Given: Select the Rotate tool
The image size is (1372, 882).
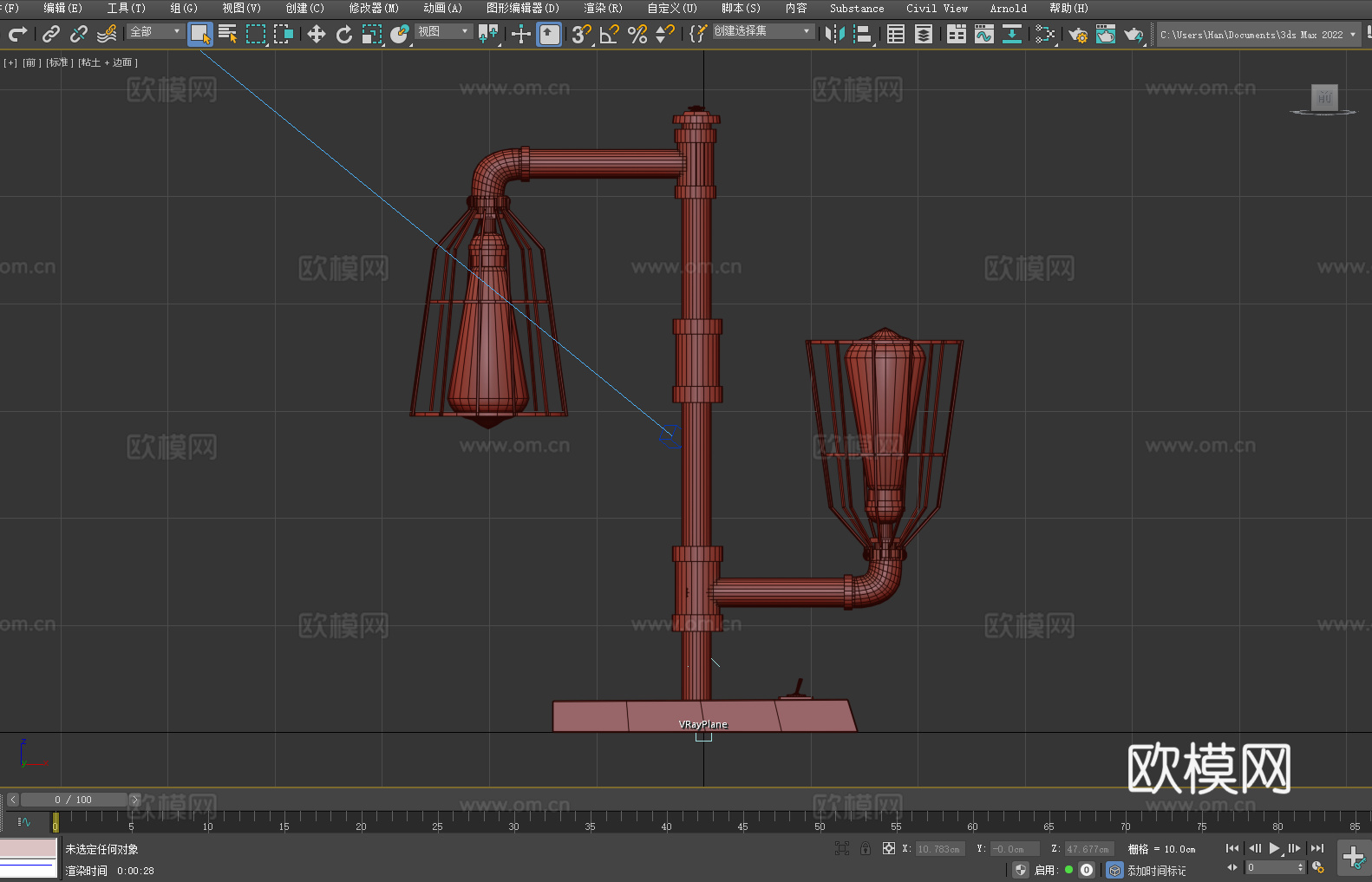Looking at the screenshot, I should click(344, 34).
